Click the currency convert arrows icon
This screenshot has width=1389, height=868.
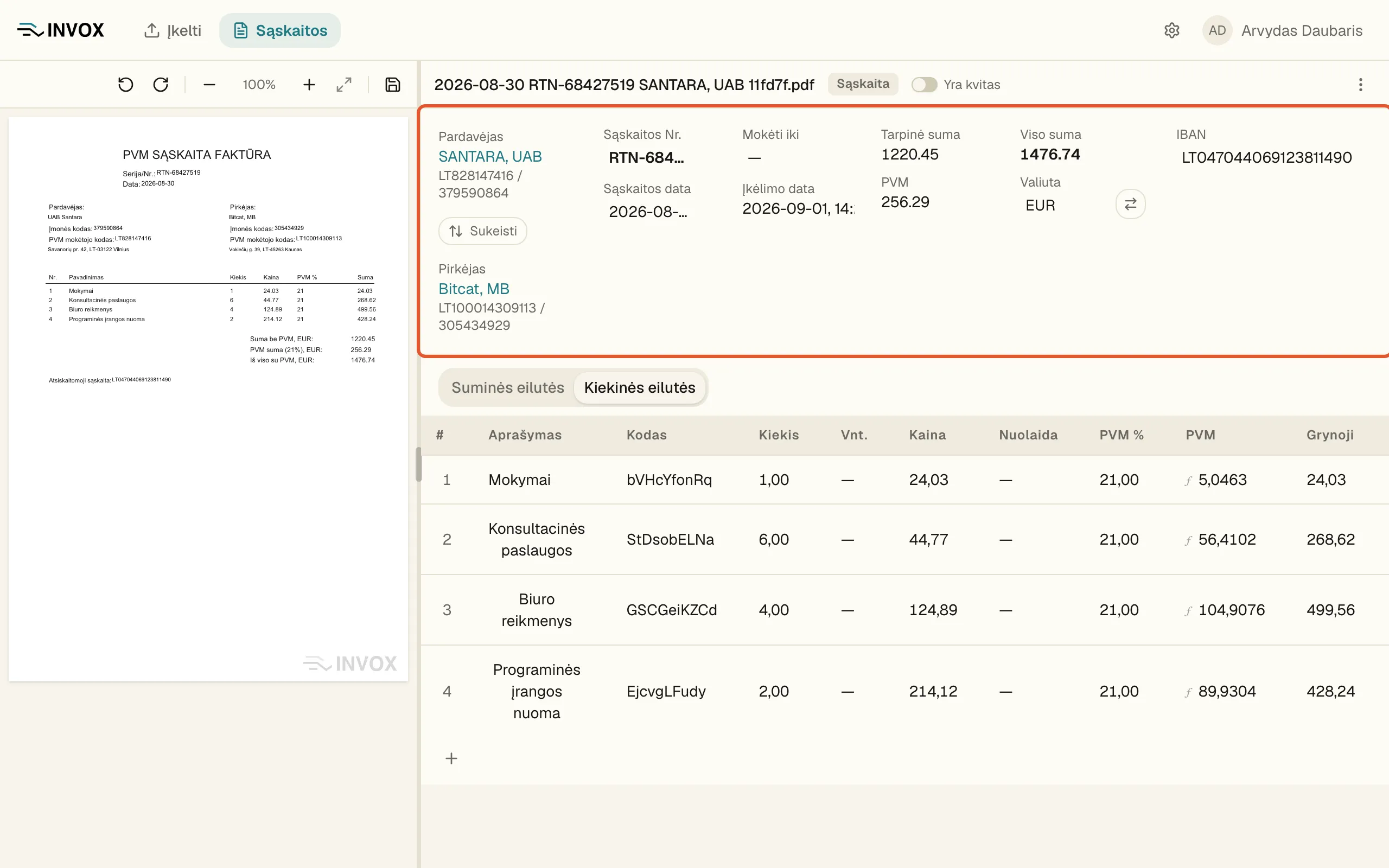[1130, 204]
